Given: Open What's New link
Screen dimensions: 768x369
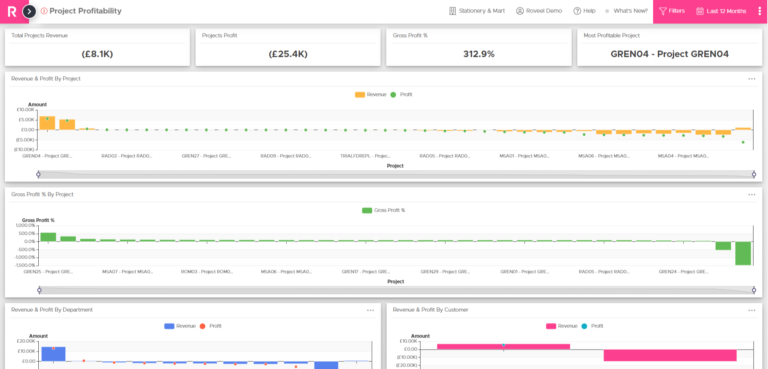Looking at the screenshot, I should tap(626, 11).
